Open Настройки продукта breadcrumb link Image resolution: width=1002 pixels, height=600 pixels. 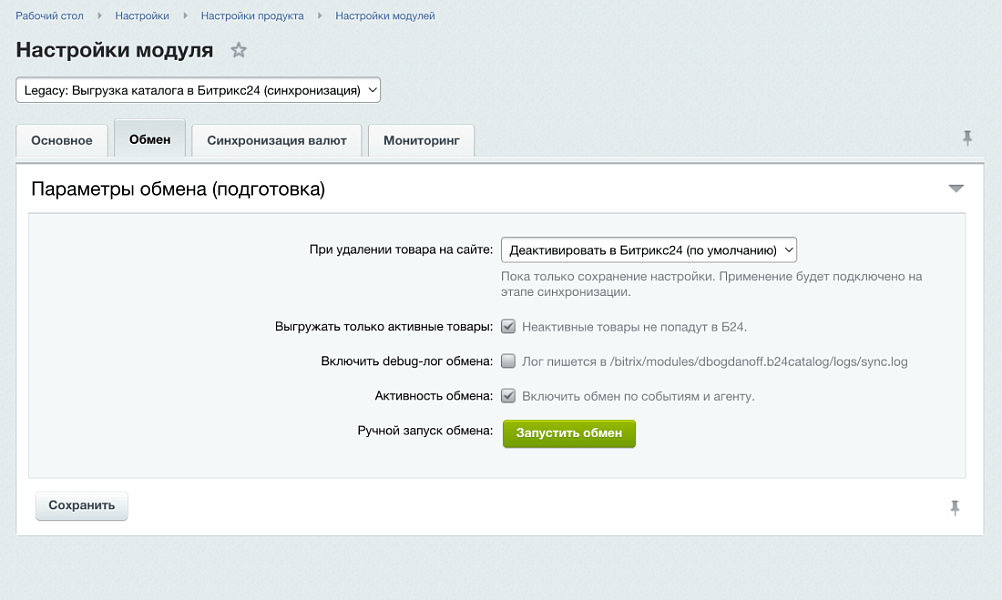point(252,16)
